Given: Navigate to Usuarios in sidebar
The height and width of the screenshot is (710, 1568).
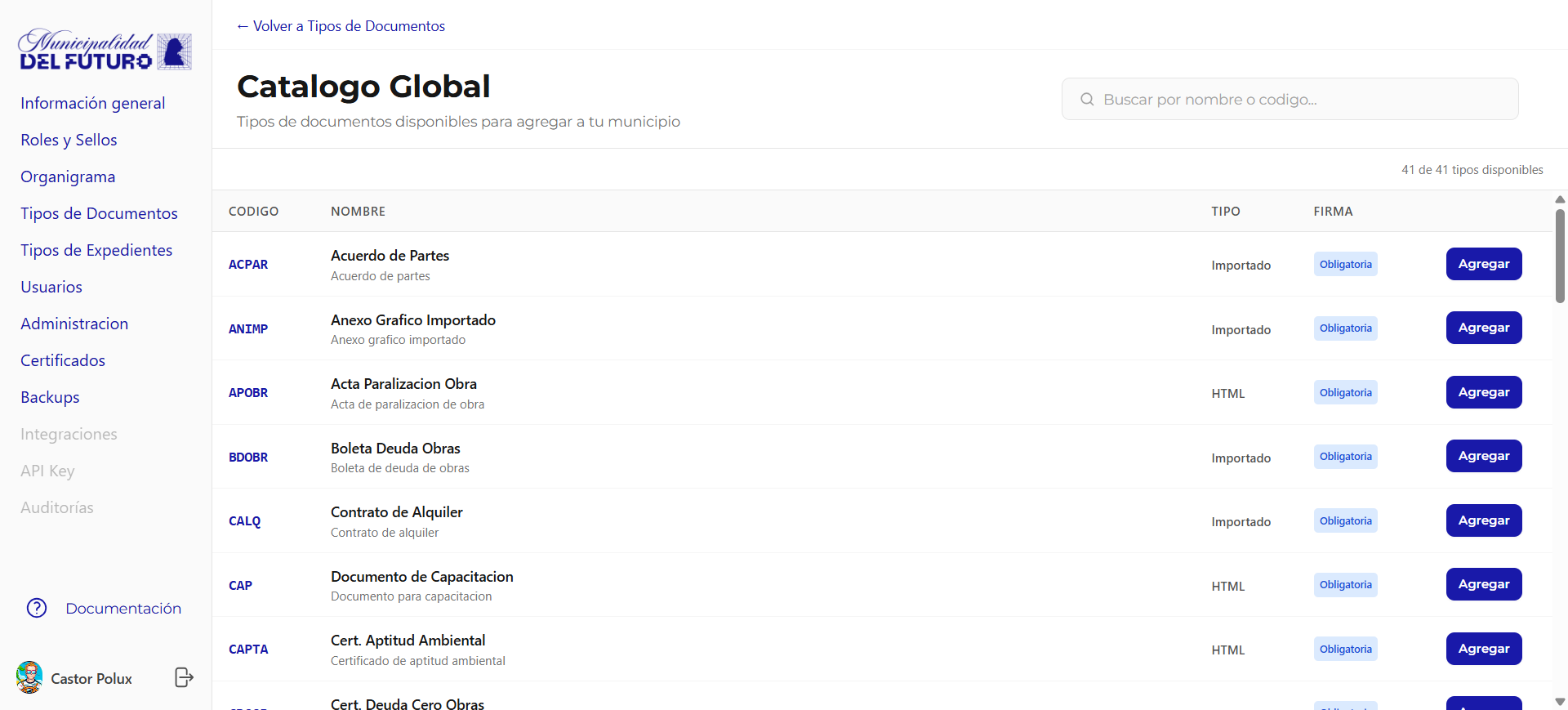Looking at the screenshot, I should tap(51, 287).
